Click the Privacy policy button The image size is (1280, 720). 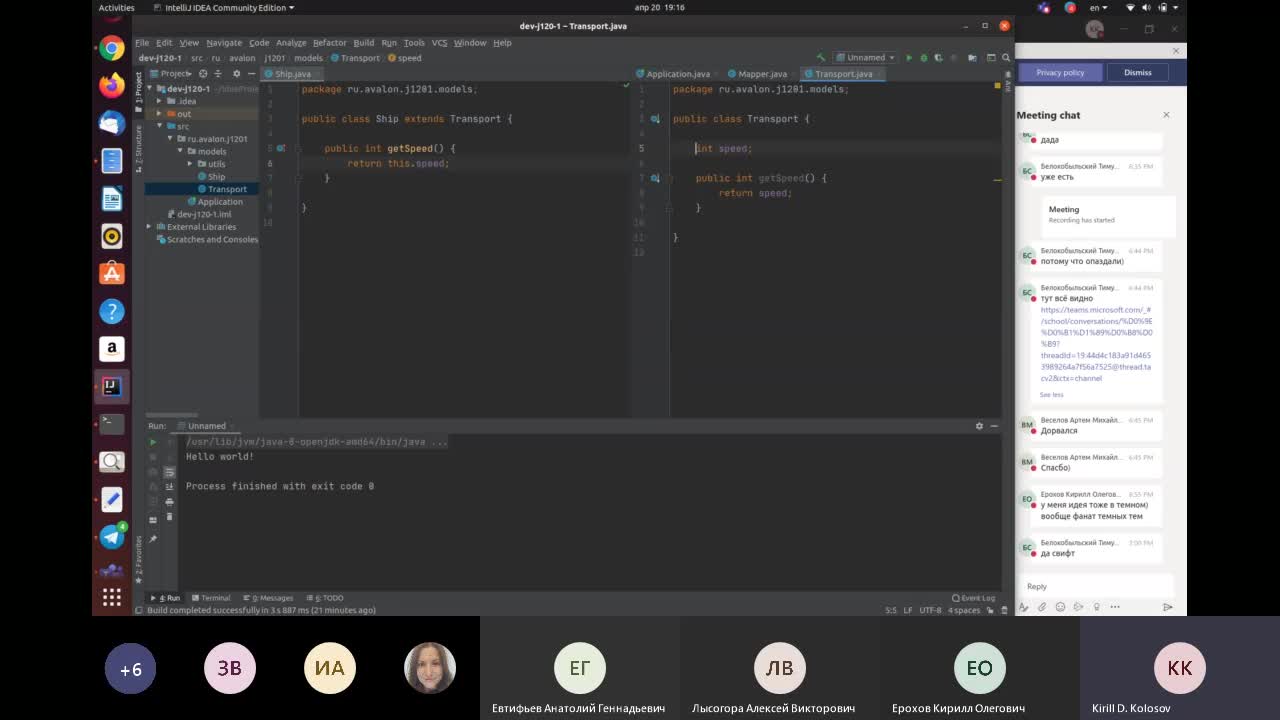click(1060, 73)
